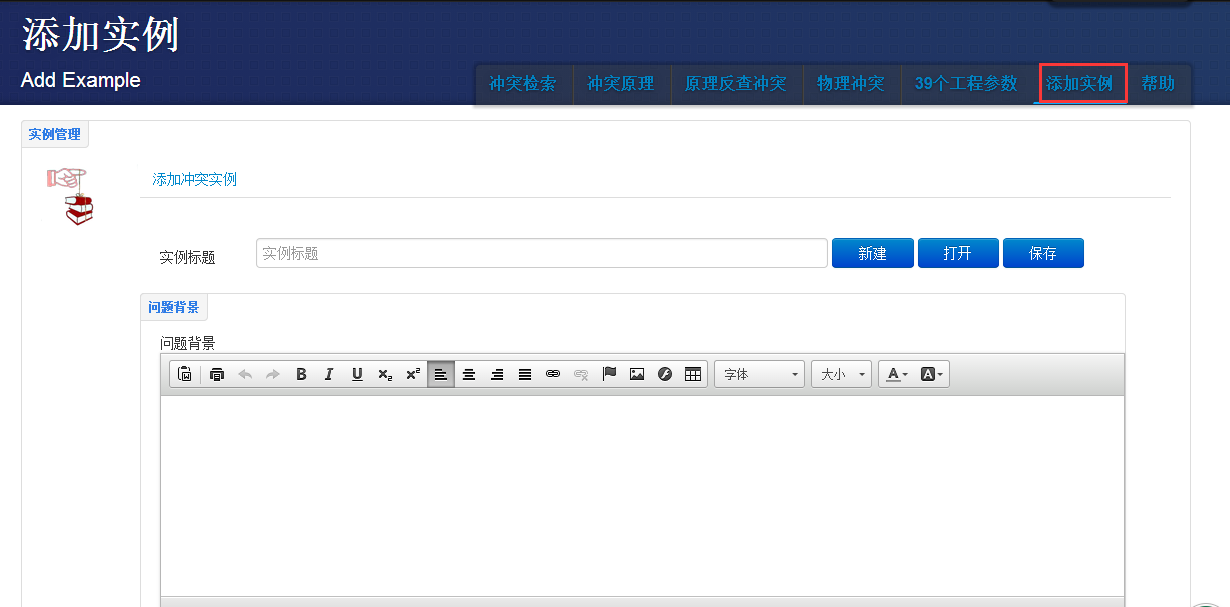
Task: Click the paste from Word icon
Action: pyautogui.click(x=185, y=374)
